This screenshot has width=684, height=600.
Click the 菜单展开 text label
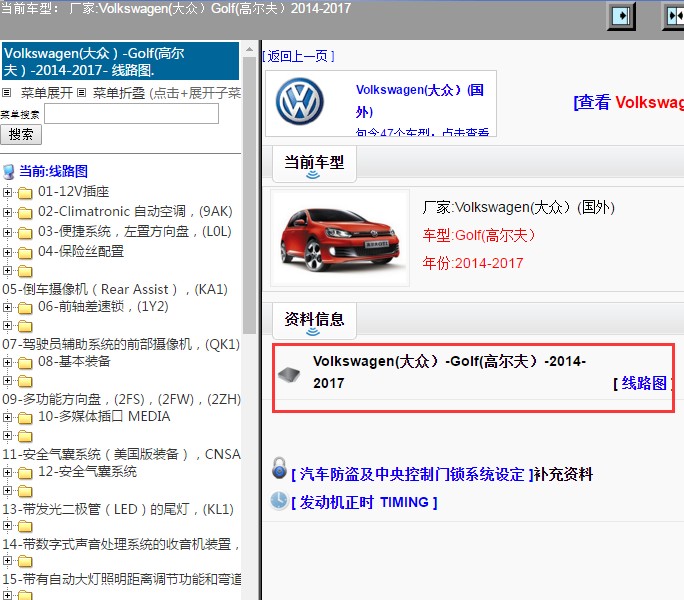tap(47, 93)
